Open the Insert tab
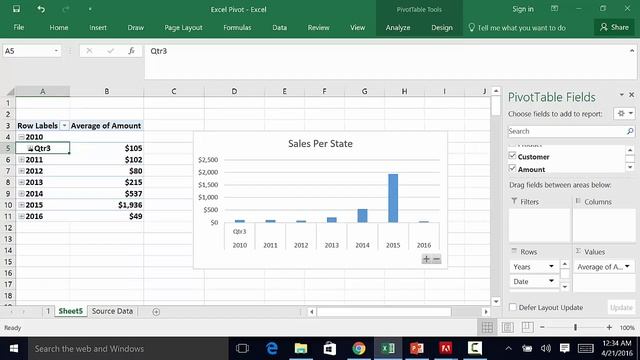 [98, 27]
